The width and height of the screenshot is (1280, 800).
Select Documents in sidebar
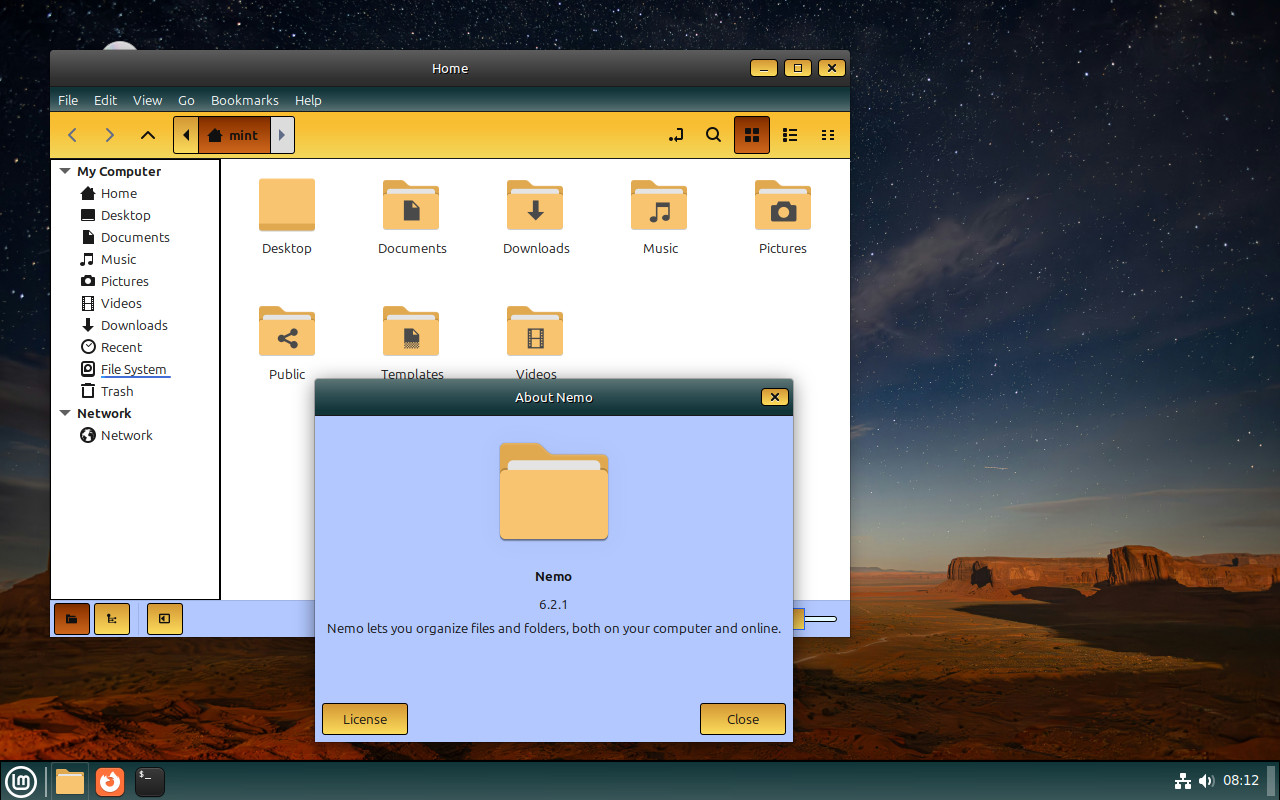point(135,237)
